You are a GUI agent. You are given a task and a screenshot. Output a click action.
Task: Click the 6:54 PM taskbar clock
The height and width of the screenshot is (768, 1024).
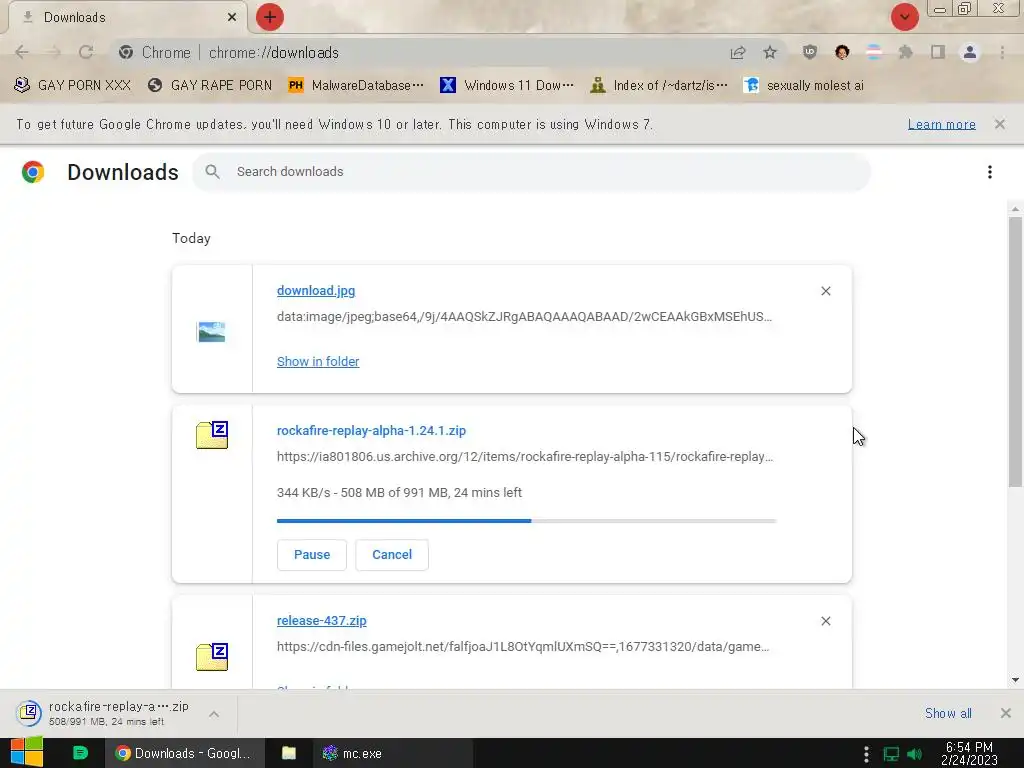(x=969, y=753)
